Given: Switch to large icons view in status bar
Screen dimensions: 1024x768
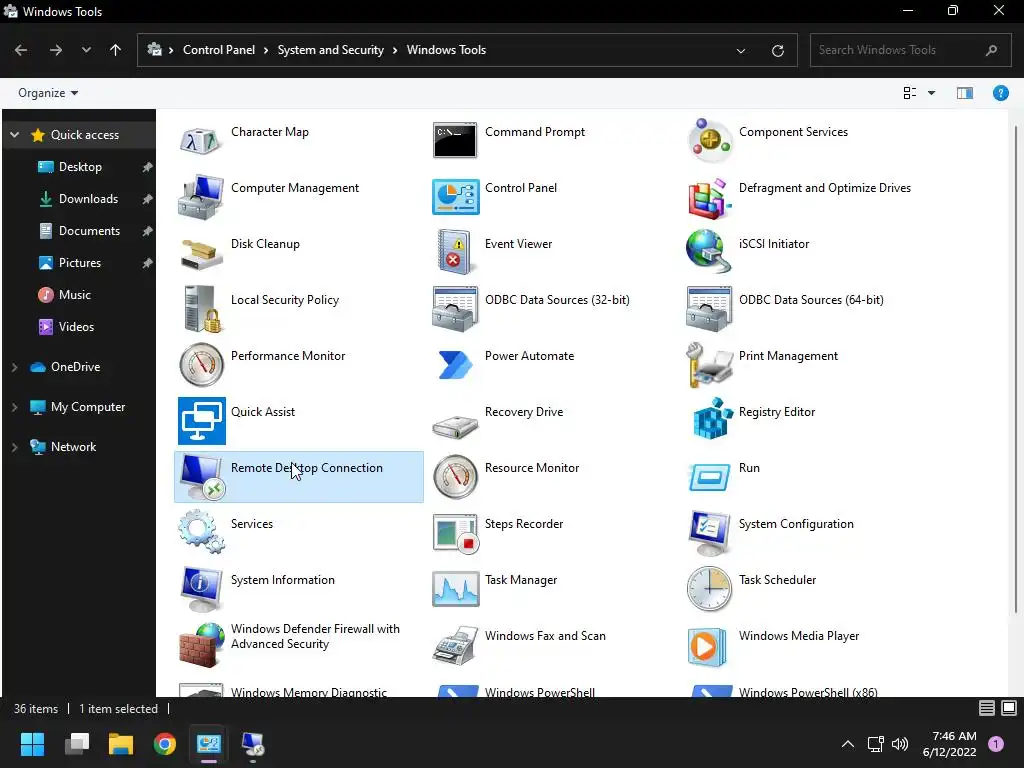Looking at the screenshot, I should point(1009,708).
